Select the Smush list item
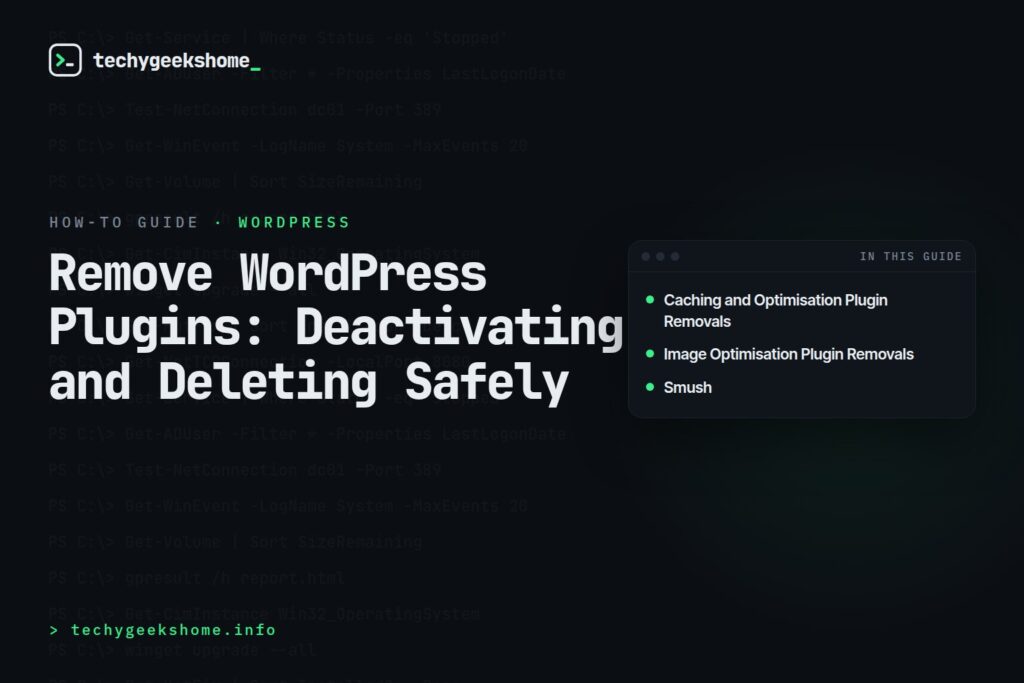 tap(688, 387)
